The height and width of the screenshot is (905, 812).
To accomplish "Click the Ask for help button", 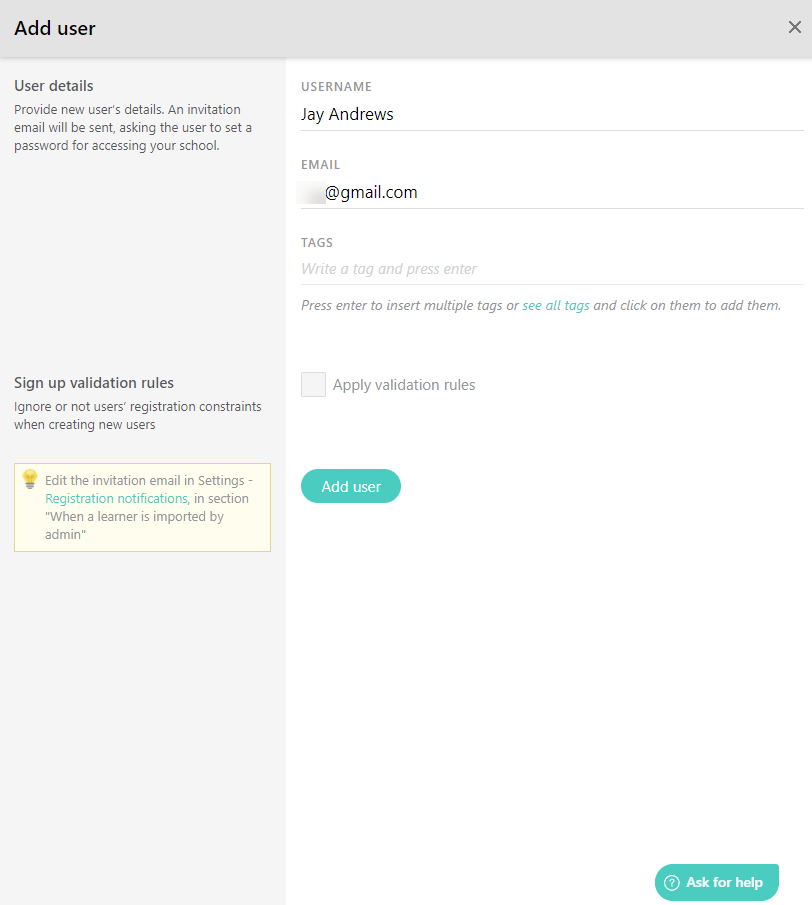I will click(x=716, y=882).
